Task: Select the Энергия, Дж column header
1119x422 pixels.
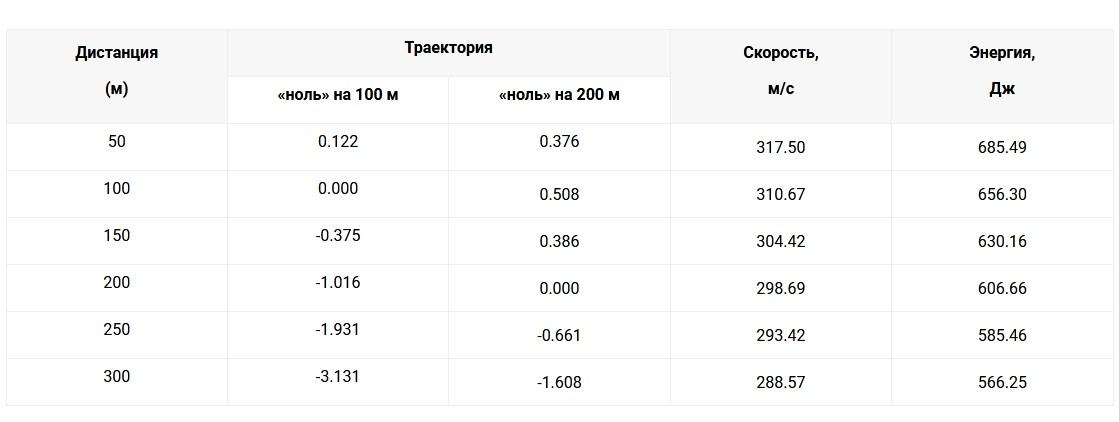Action: pyautogui.click(x=1002, y=71)
